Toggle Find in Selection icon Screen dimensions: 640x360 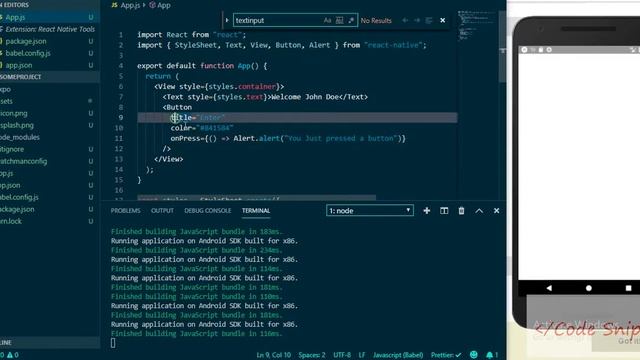429,20
